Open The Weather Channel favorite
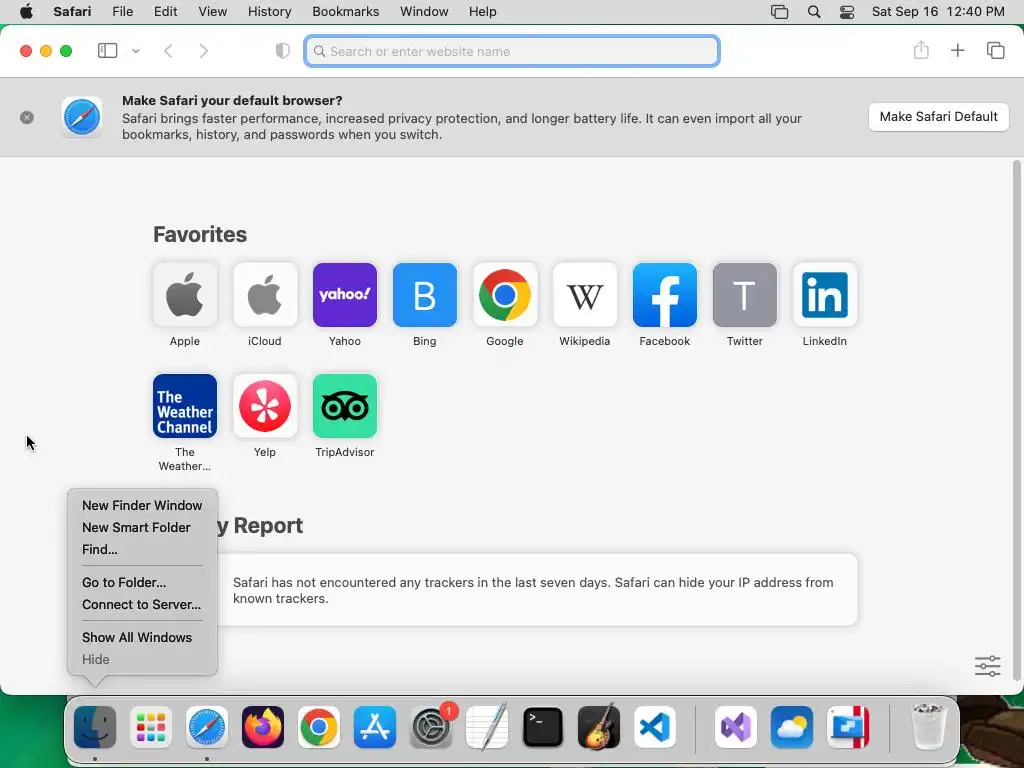Viewport: 1024px width, 768px height. tap(185, 406)
